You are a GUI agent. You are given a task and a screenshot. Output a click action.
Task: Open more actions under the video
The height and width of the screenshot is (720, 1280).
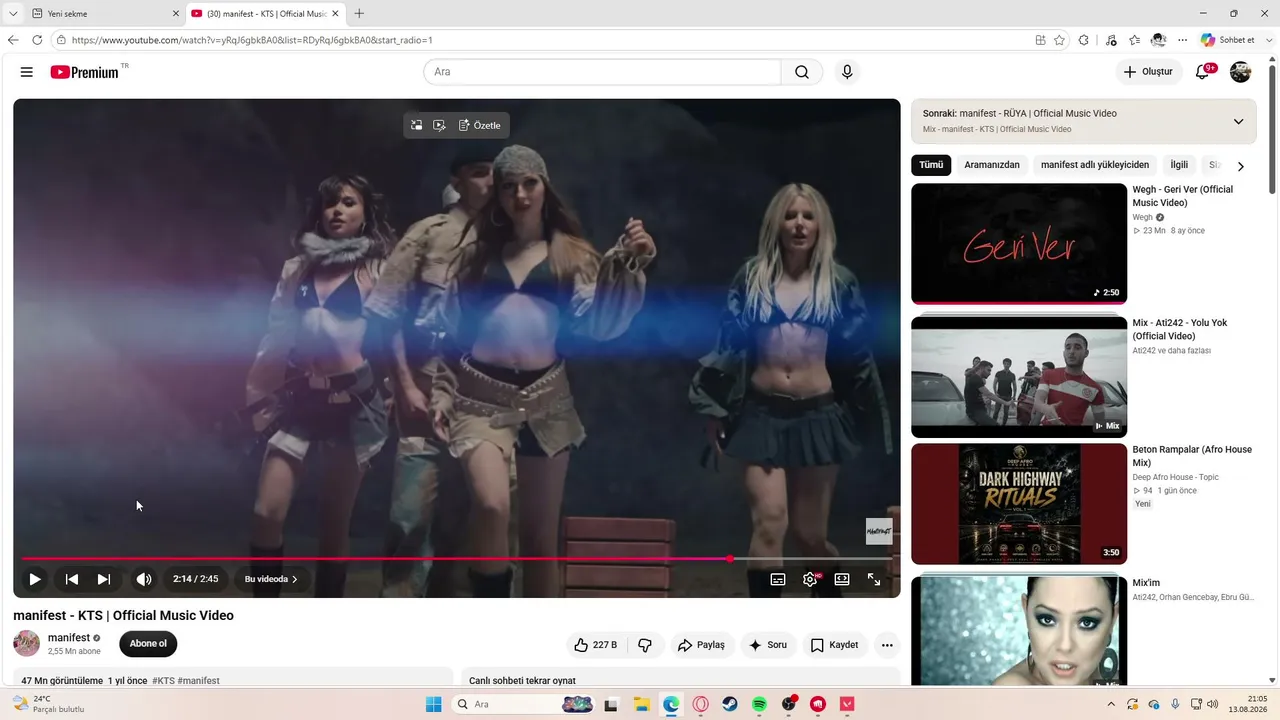887,645
